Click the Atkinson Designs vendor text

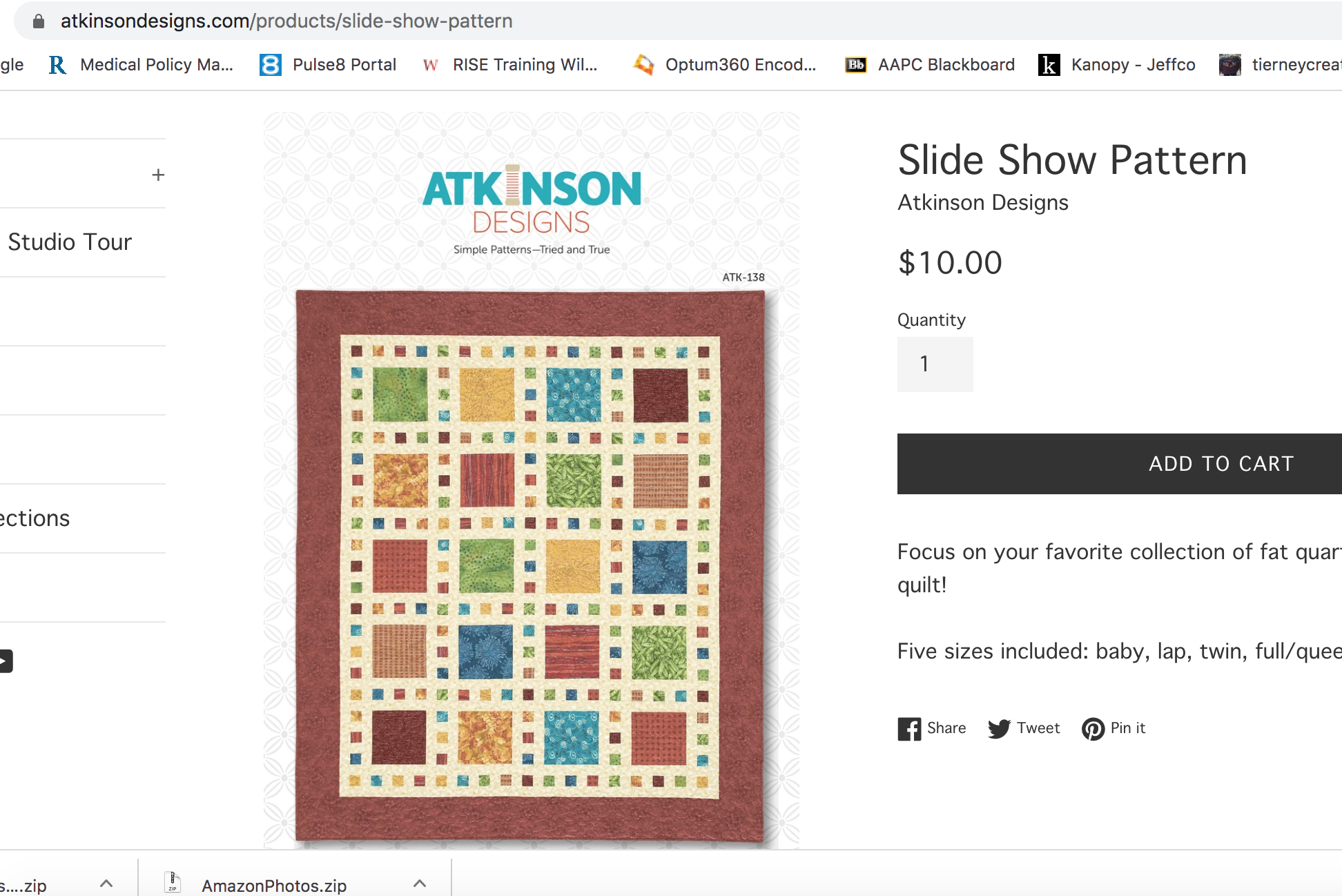tap(982, 203)
